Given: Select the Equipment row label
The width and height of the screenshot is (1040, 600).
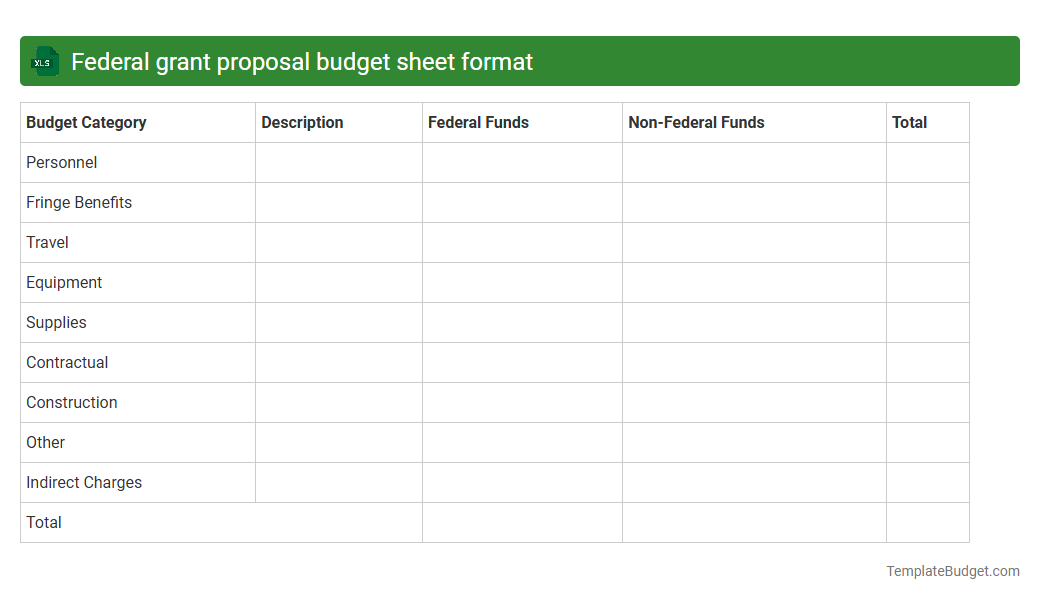Looking at the screenshot, I should pos(64,282).
